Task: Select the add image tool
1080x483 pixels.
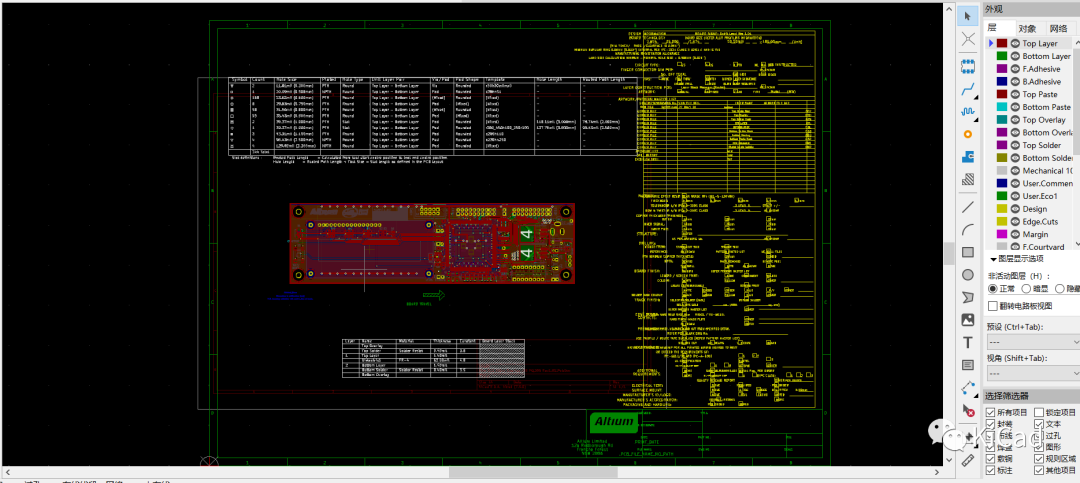Action: tap(968, 320)
